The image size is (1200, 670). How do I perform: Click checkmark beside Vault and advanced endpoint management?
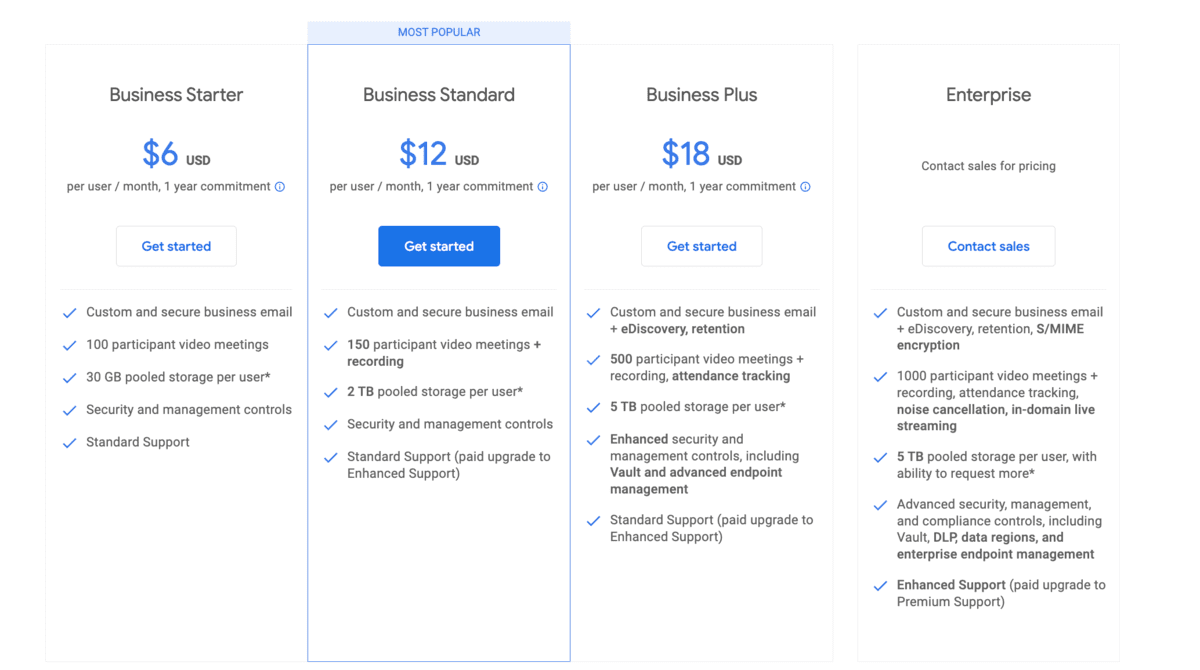(x=594, y=440)
